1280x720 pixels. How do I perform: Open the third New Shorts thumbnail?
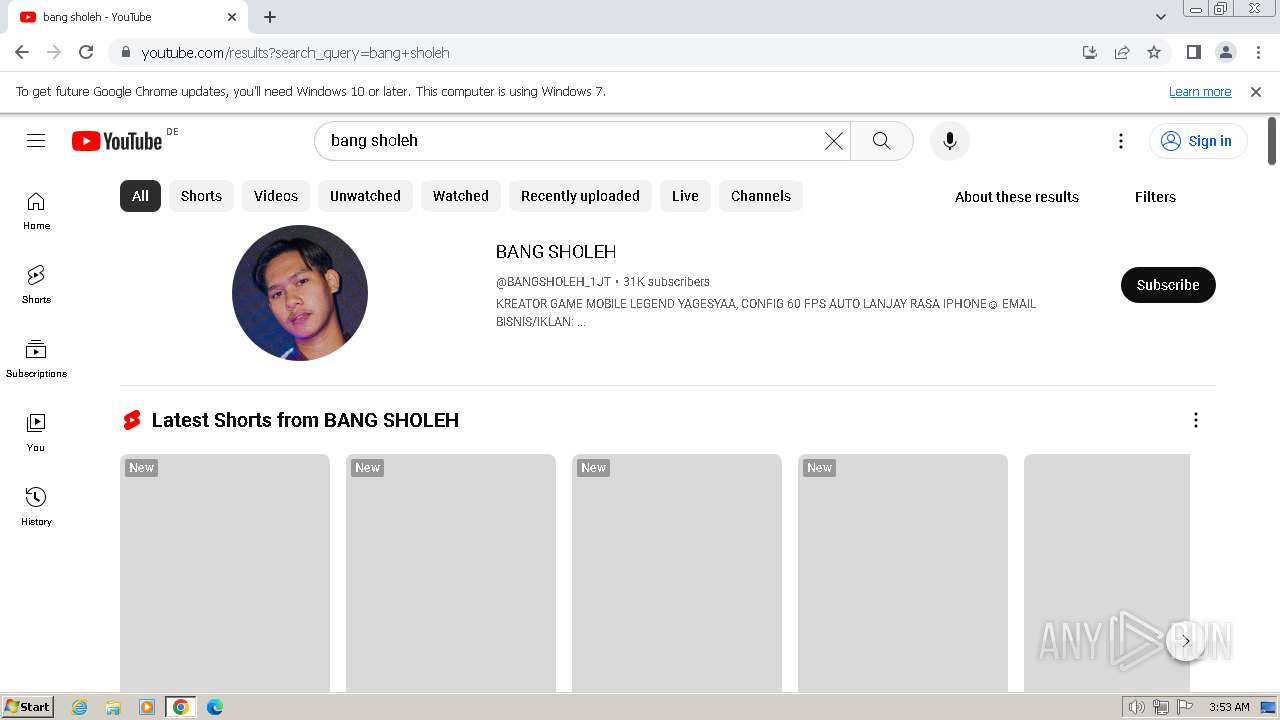coord(677,573)
